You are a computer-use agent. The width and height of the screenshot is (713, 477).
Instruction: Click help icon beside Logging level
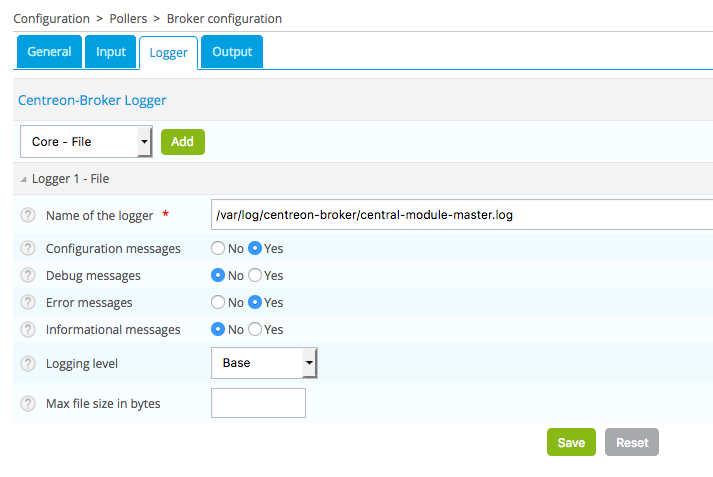pos(28,363)
